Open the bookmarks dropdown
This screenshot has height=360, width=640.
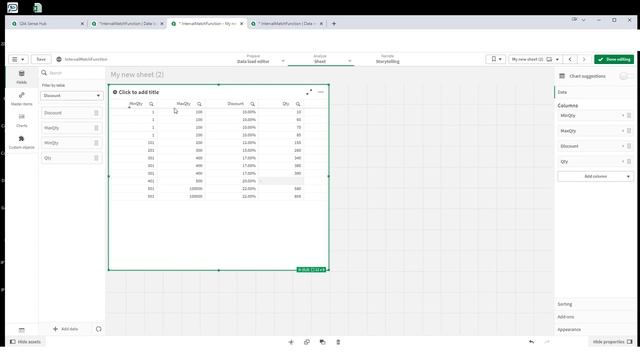(x=496, y=59)
